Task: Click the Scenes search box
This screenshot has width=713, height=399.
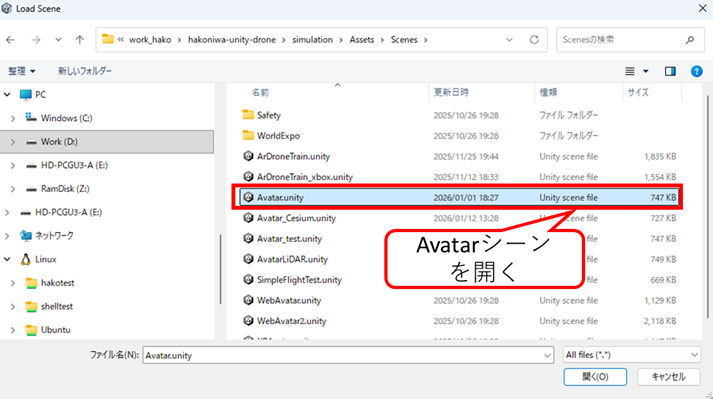Action: pos(630,40)
